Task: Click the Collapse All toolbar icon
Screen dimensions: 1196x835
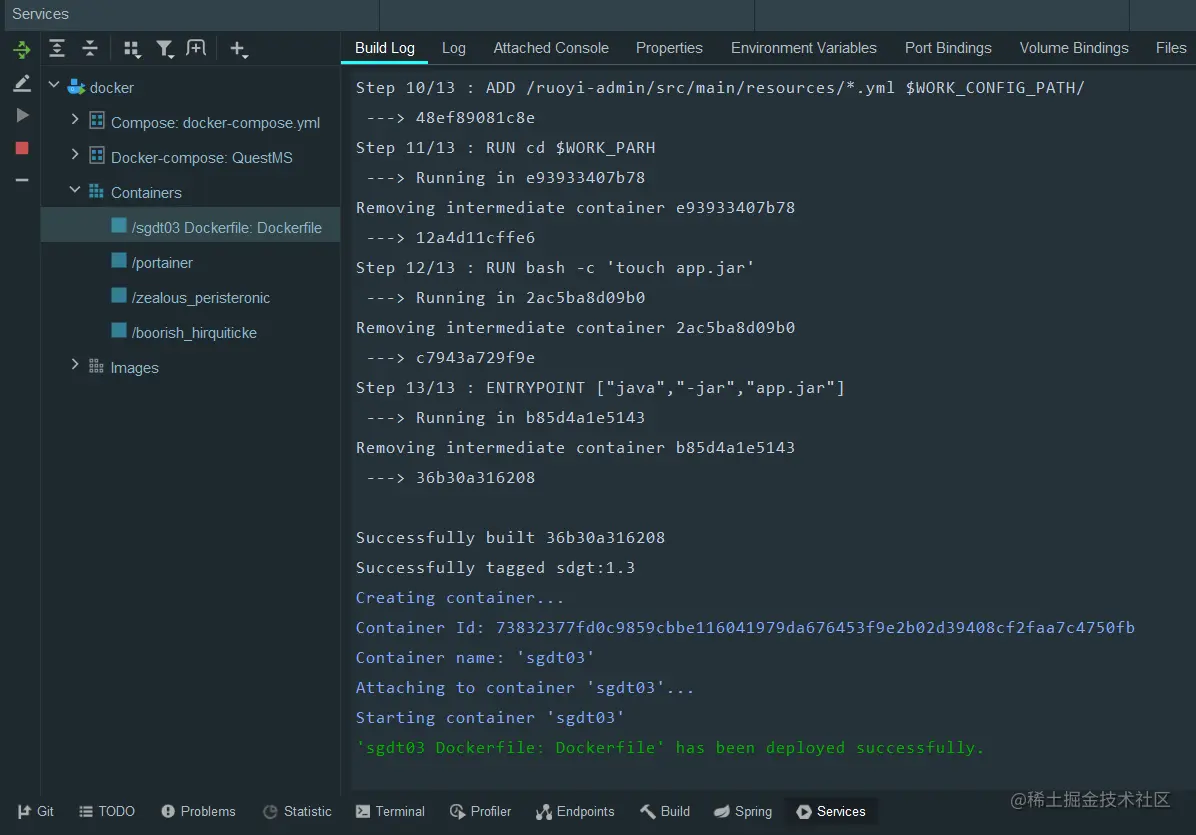Action: (89, 49)
